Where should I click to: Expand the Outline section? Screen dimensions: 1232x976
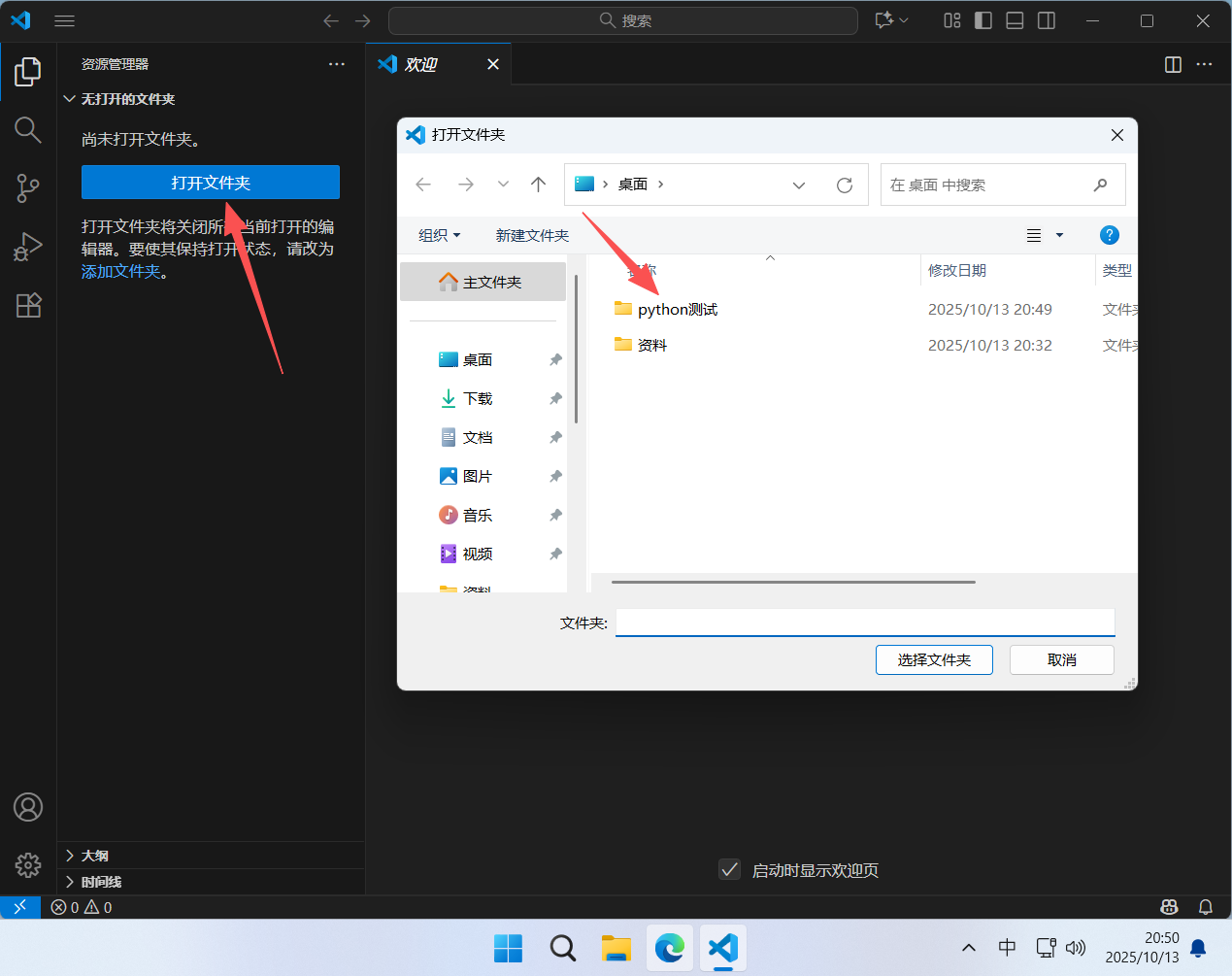211,856
